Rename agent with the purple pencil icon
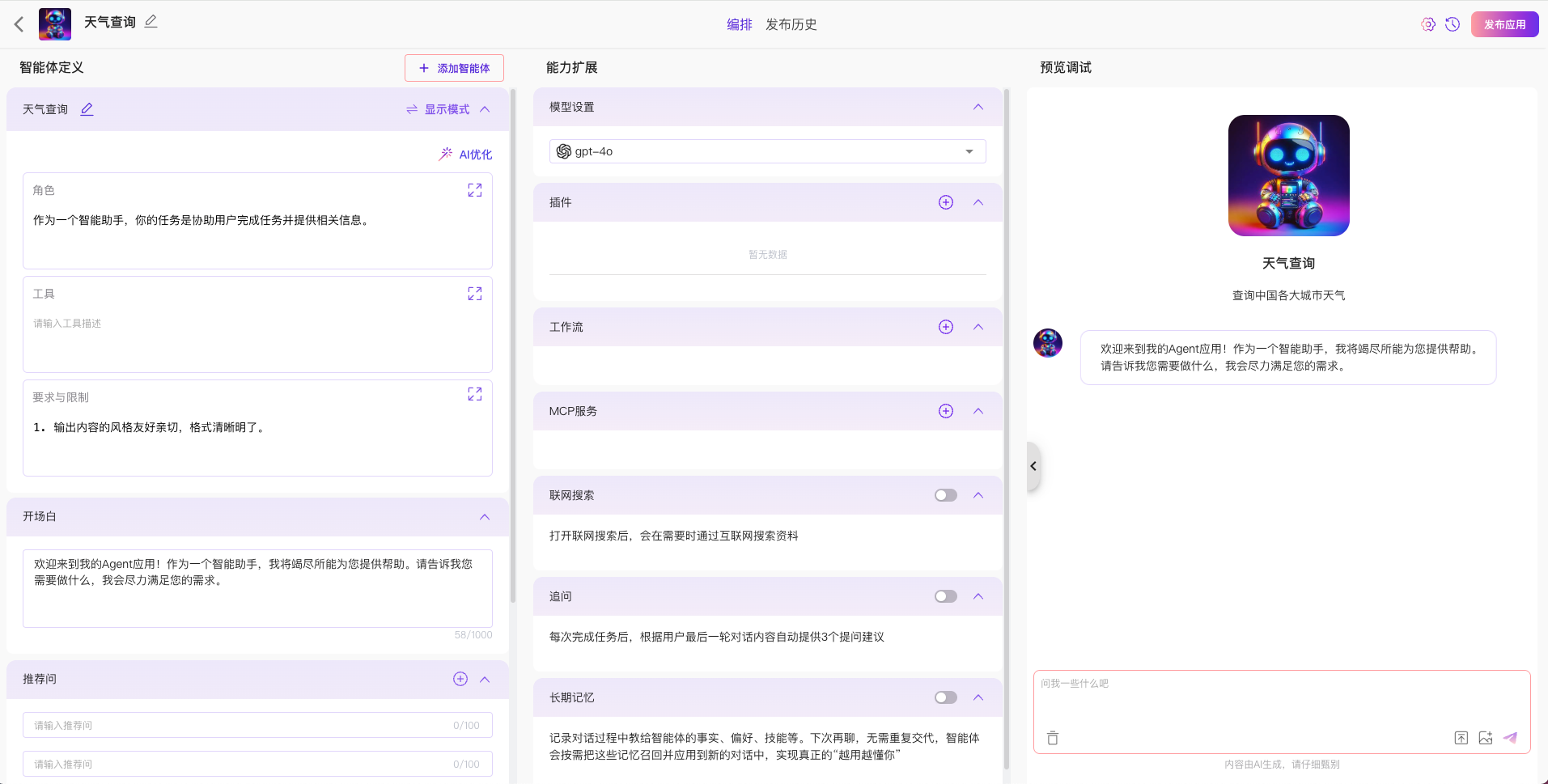Screen dimensions: 1548x784 coord(87,109)
